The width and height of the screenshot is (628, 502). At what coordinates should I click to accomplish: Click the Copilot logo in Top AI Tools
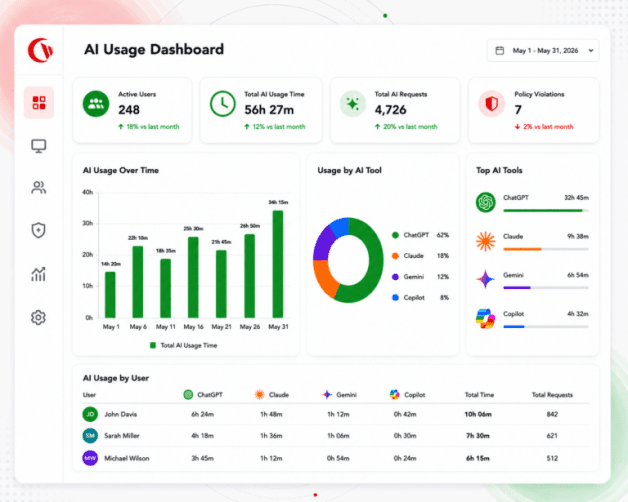[x=485, y=319]
